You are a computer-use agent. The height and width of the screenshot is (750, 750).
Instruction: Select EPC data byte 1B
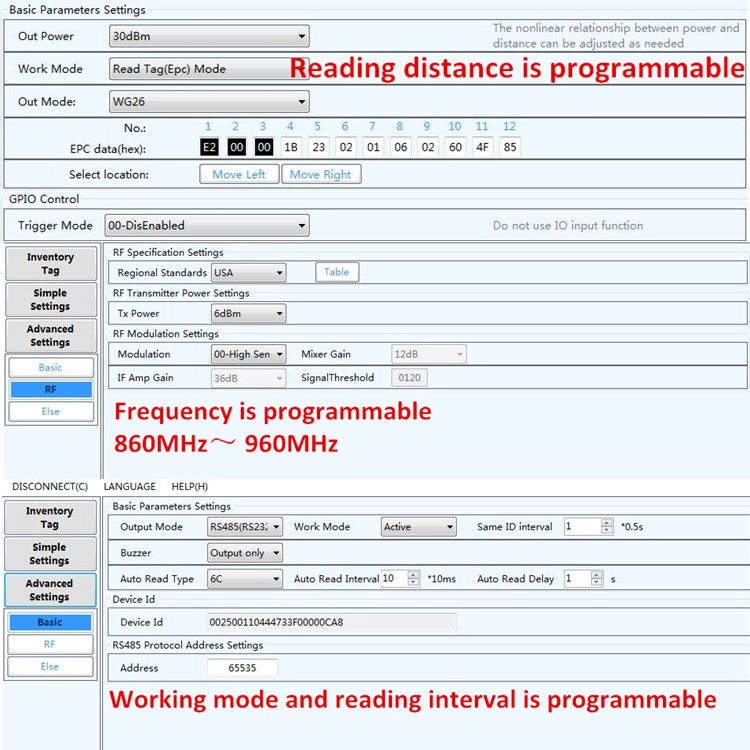click(291, 147)
